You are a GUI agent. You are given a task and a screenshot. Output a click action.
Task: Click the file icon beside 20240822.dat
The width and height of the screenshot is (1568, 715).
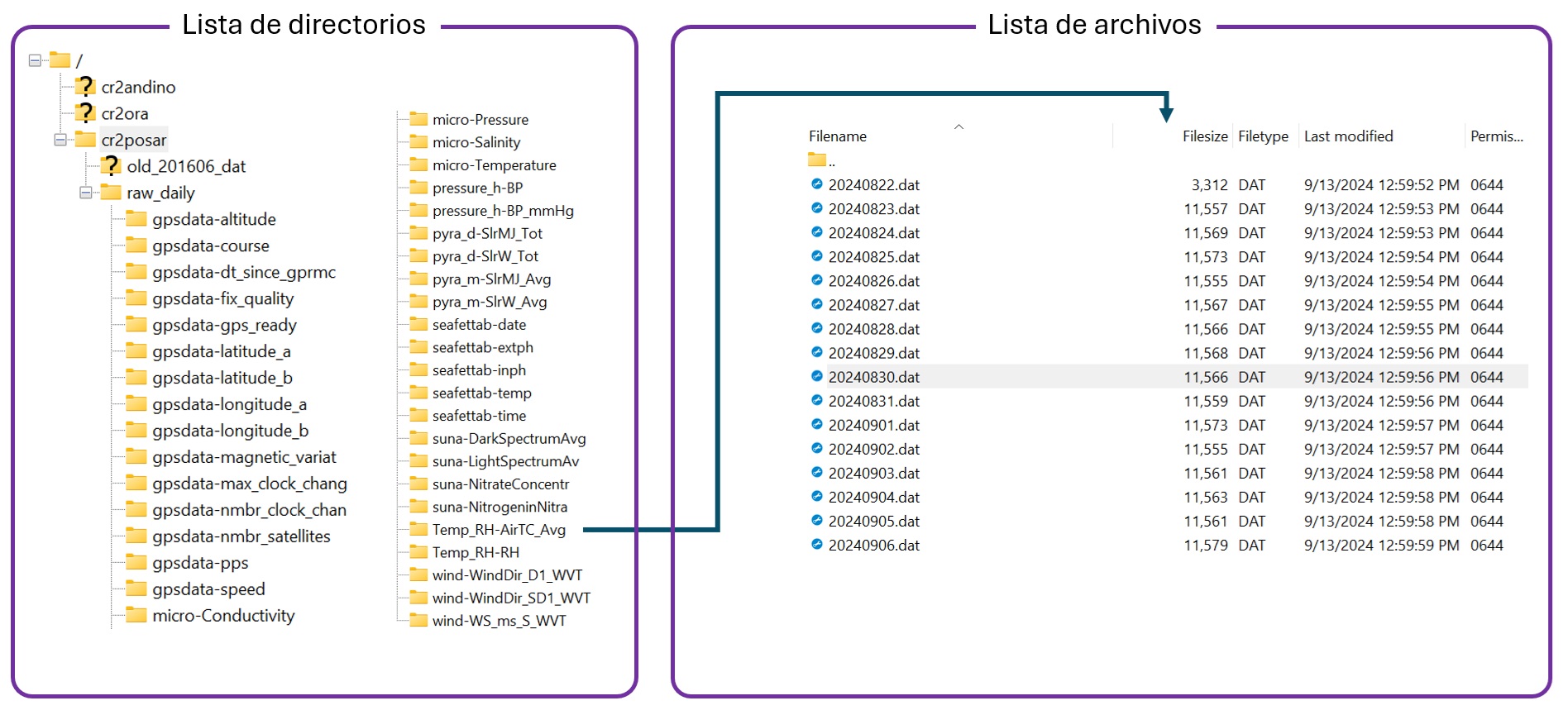point(817,184)
